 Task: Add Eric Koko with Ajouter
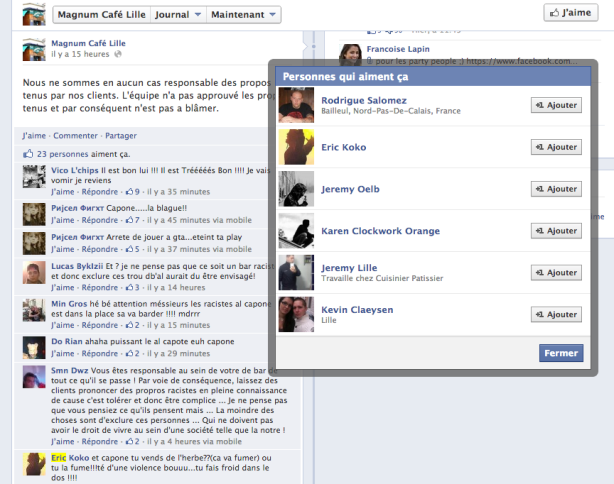pos(556,147)
